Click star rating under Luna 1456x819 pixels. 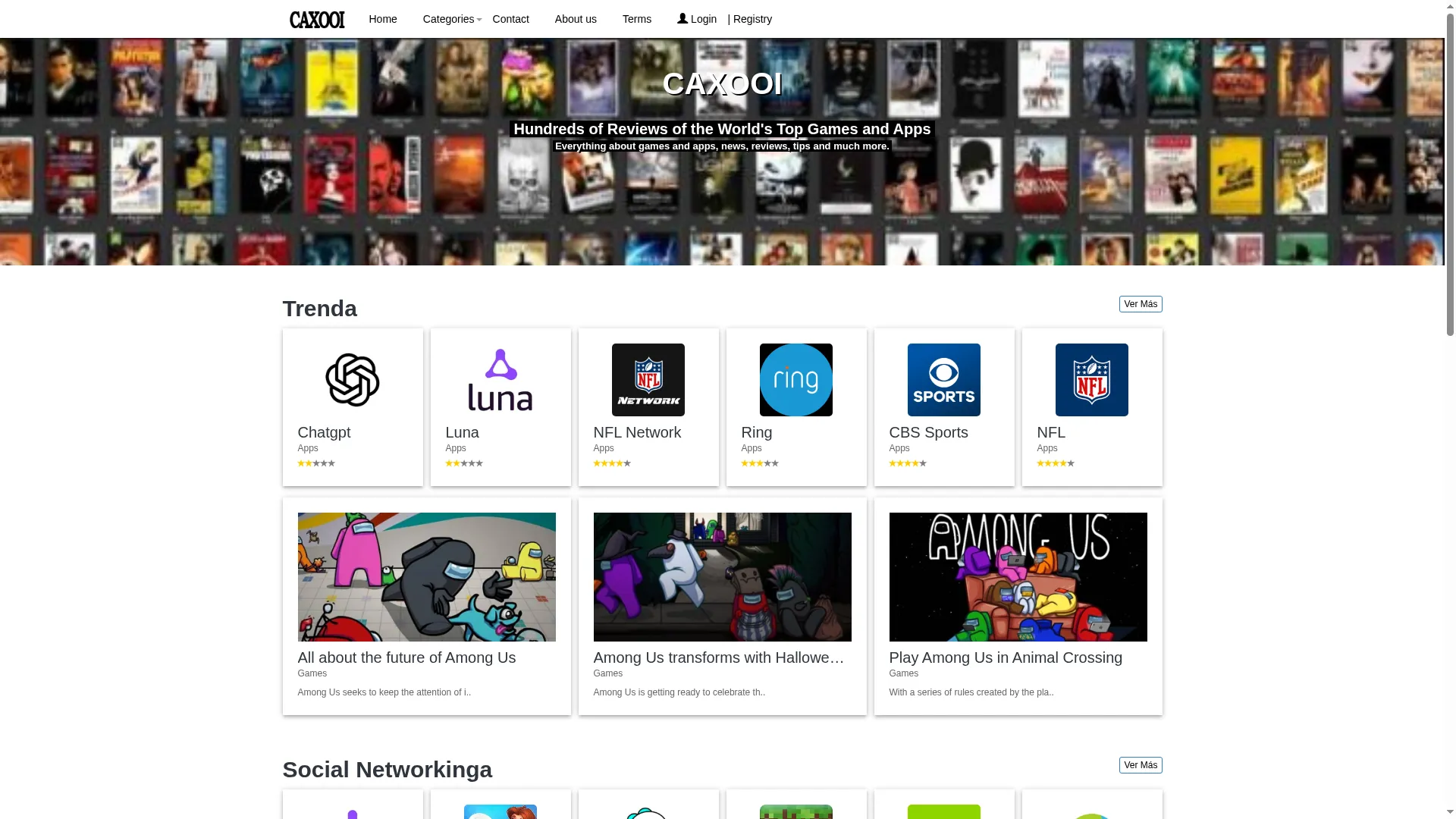click(464, 463)
